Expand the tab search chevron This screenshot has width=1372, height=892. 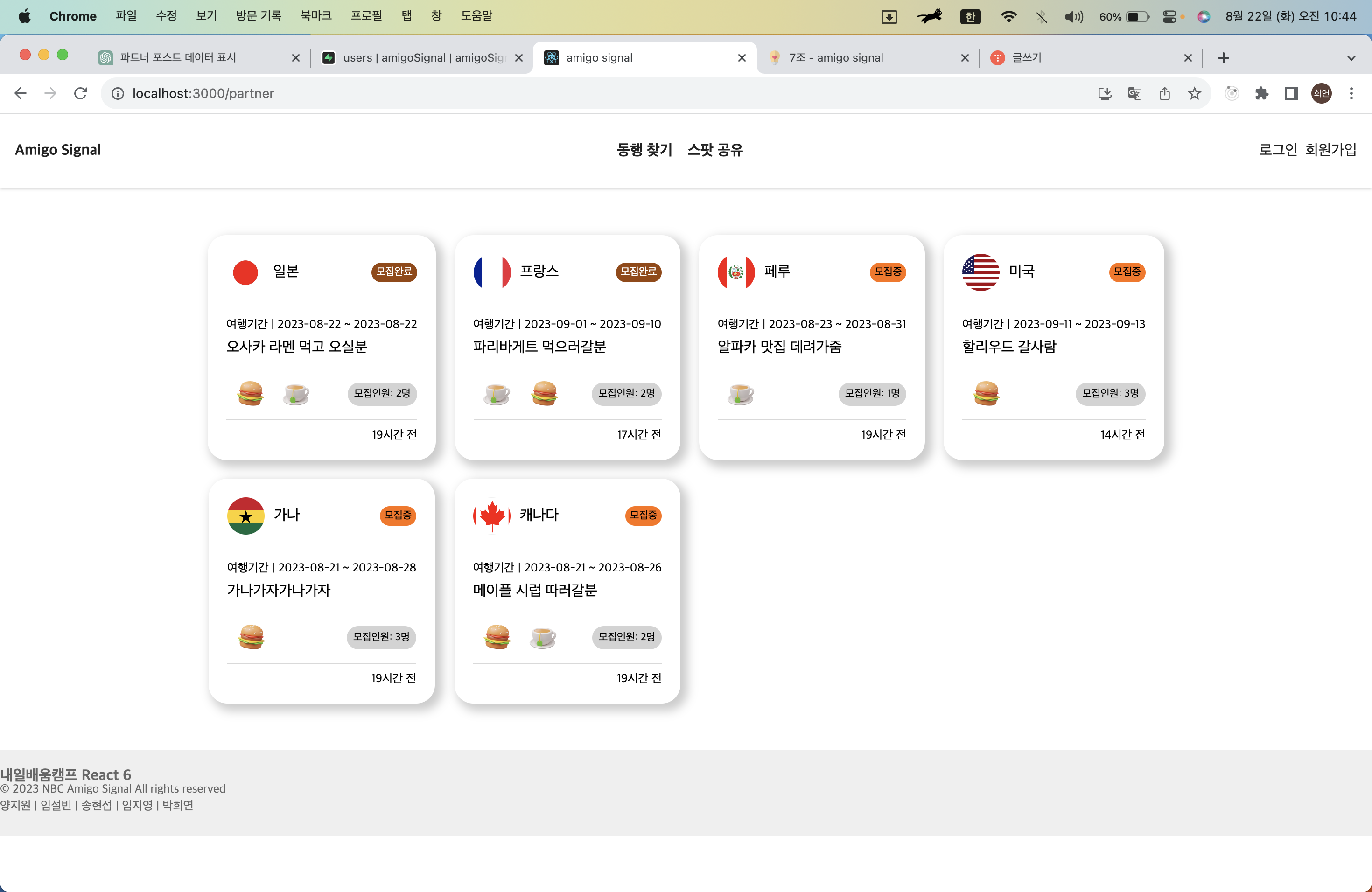[1351, 58]
